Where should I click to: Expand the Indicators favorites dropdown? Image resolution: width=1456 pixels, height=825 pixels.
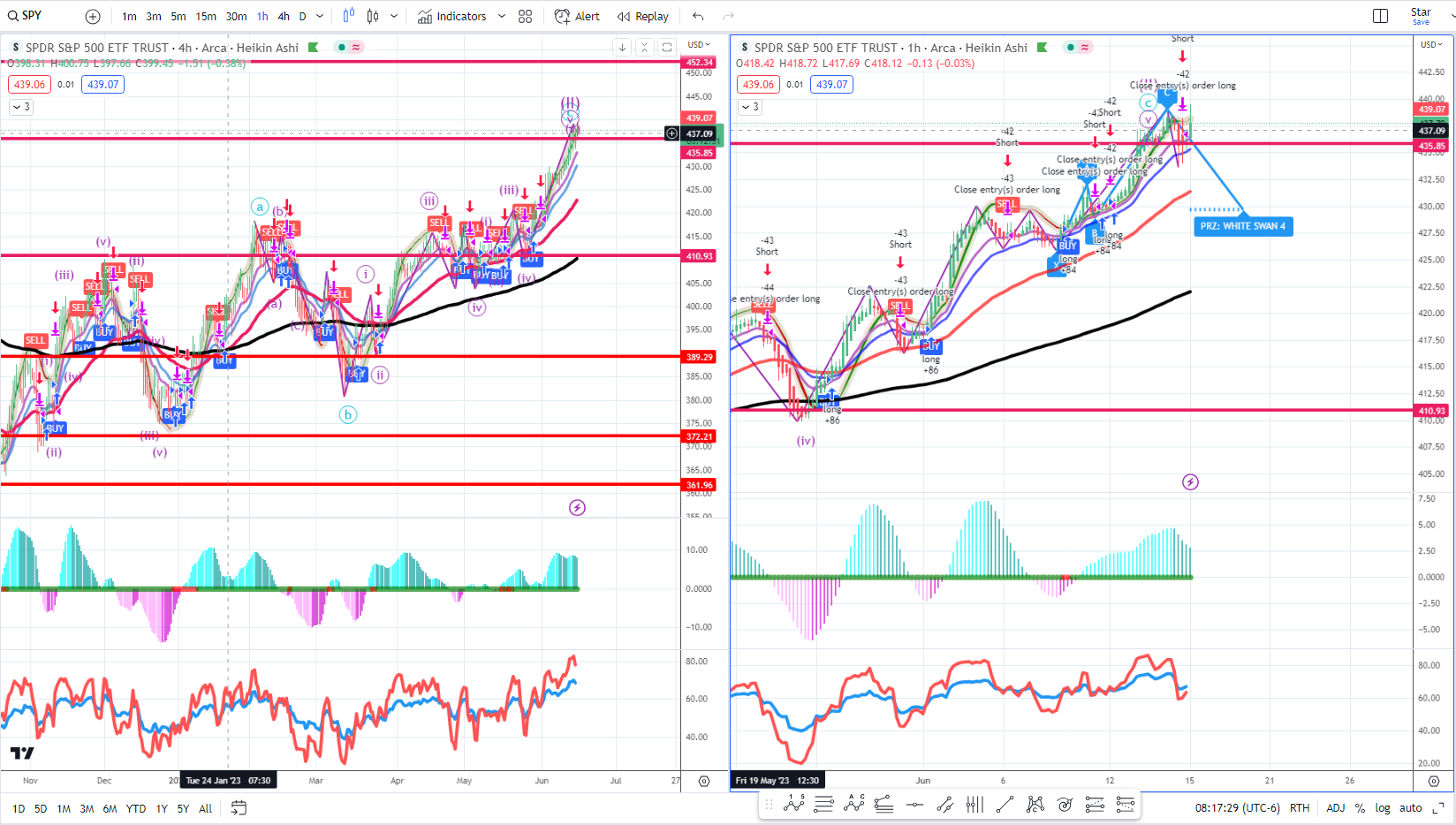pyautogui.click(x=502, y=17)
